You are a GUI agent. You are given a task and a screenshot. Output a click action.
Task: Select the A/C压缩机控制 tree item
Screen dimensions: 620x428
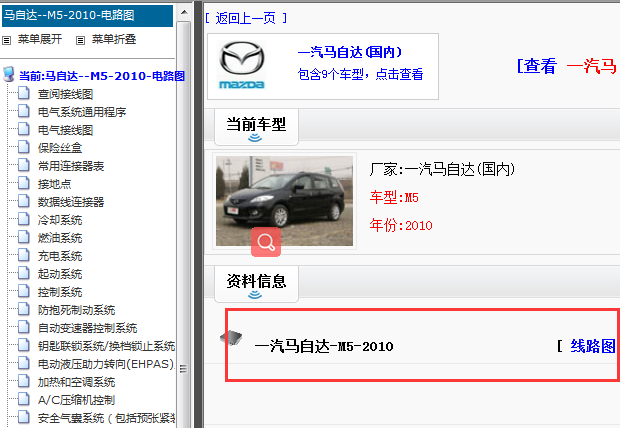tap(76, 400)
